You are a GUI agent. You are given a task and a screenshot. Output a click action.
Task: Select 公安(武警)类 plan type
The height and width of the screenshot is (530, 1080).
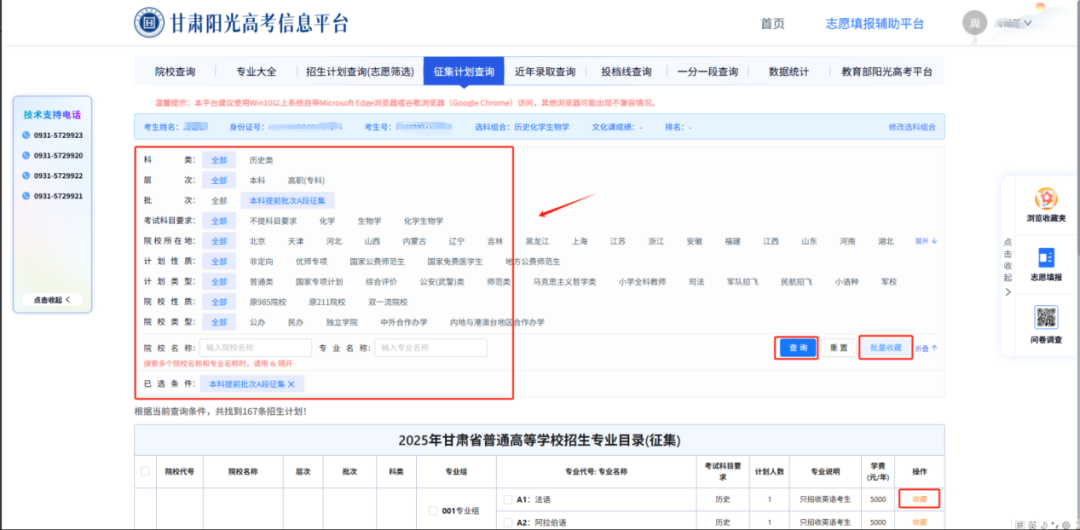(x=442, y=282)
